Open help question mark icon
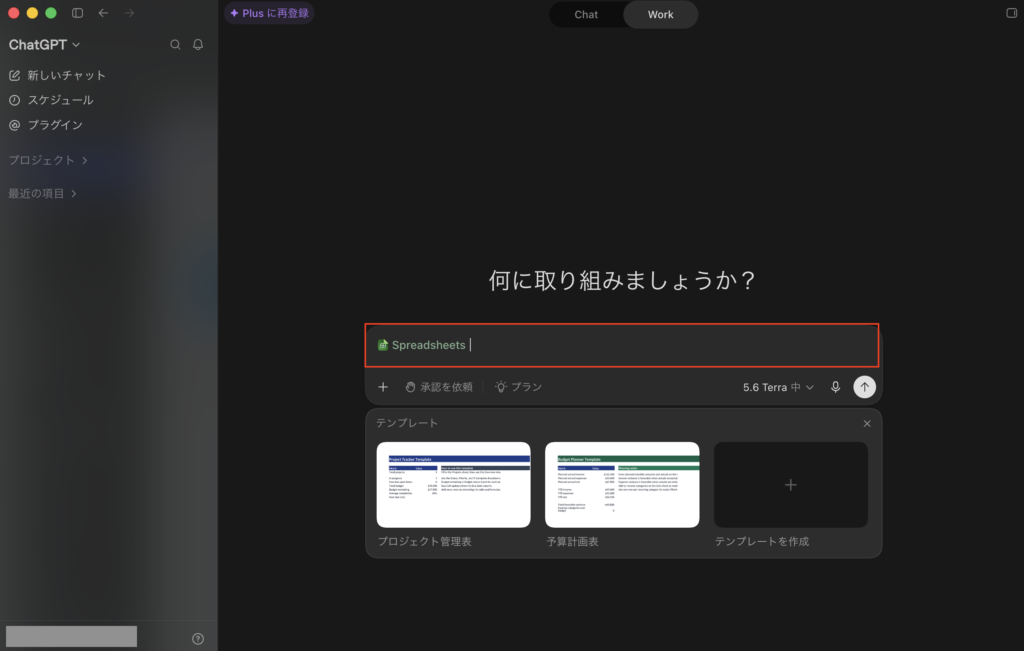Image resolution: width=1024 pixels, height=651 pixels. 198,639
